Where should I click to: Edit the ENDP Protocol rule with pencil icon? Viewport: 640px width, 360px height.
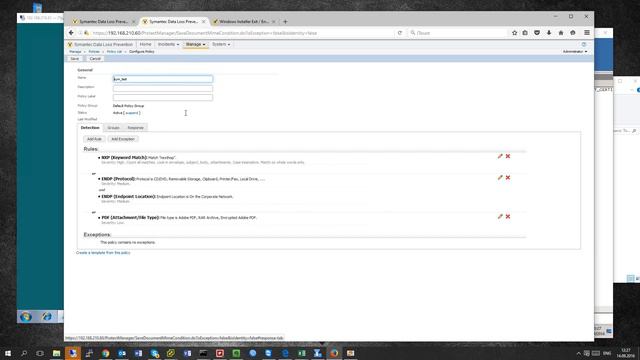click(500, 178)
